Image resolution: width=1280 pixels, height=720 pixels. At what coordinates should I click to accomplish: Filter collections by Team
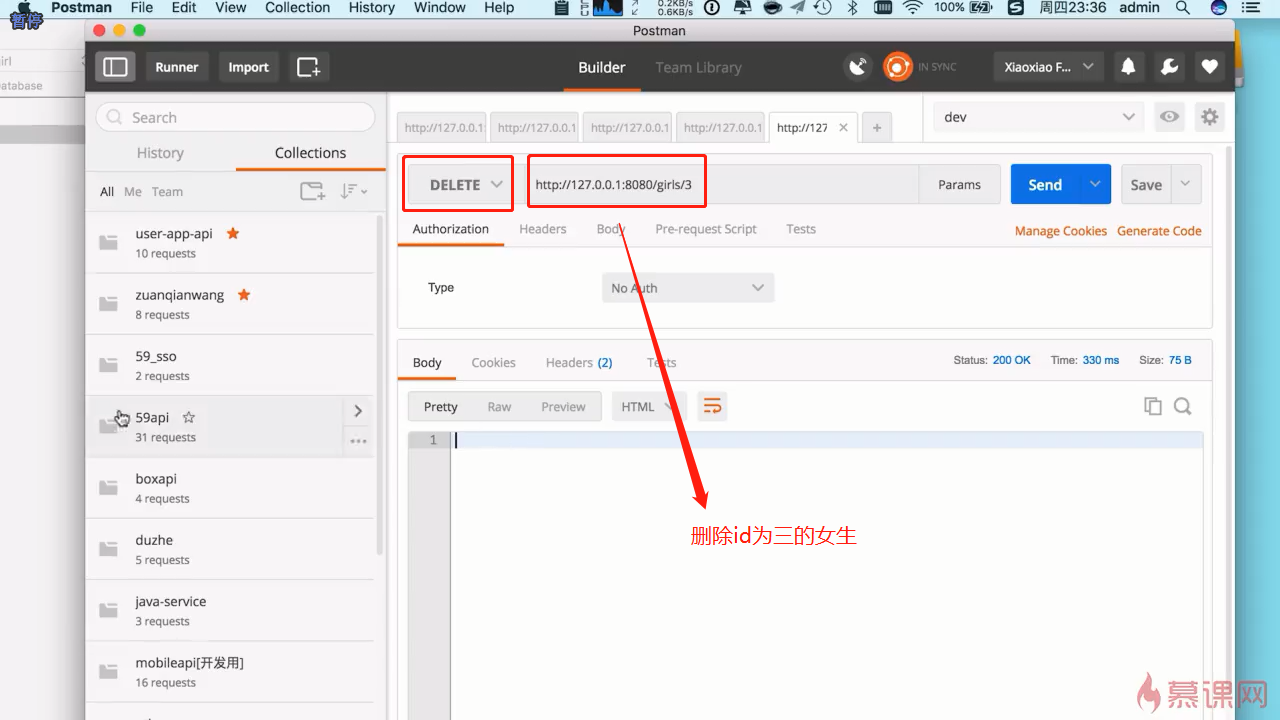[167, 191]
